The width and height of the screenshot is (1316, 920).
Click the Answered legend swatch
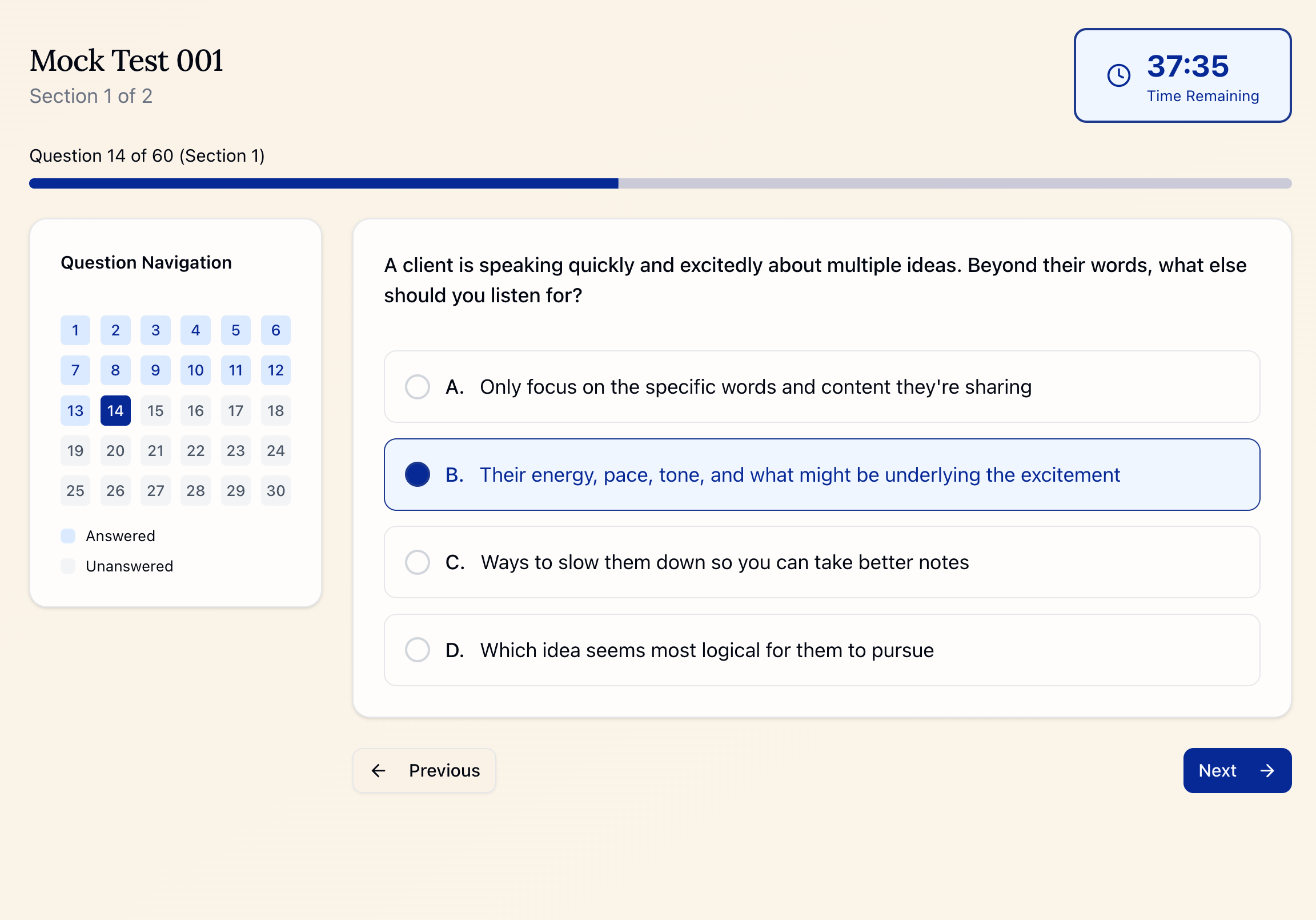(x=67, y=535)
